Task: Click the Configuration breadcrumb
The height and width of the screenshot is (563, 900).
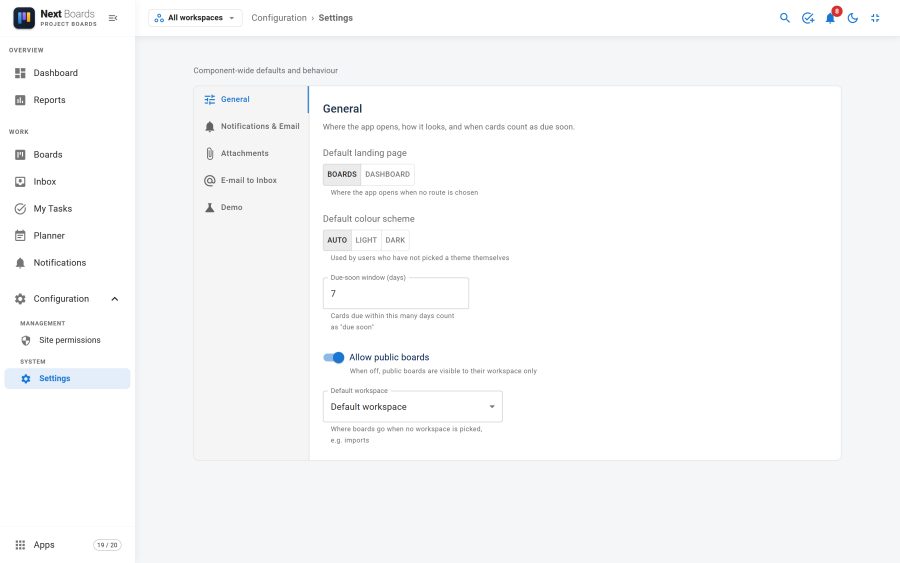Action: click(279, 18)
